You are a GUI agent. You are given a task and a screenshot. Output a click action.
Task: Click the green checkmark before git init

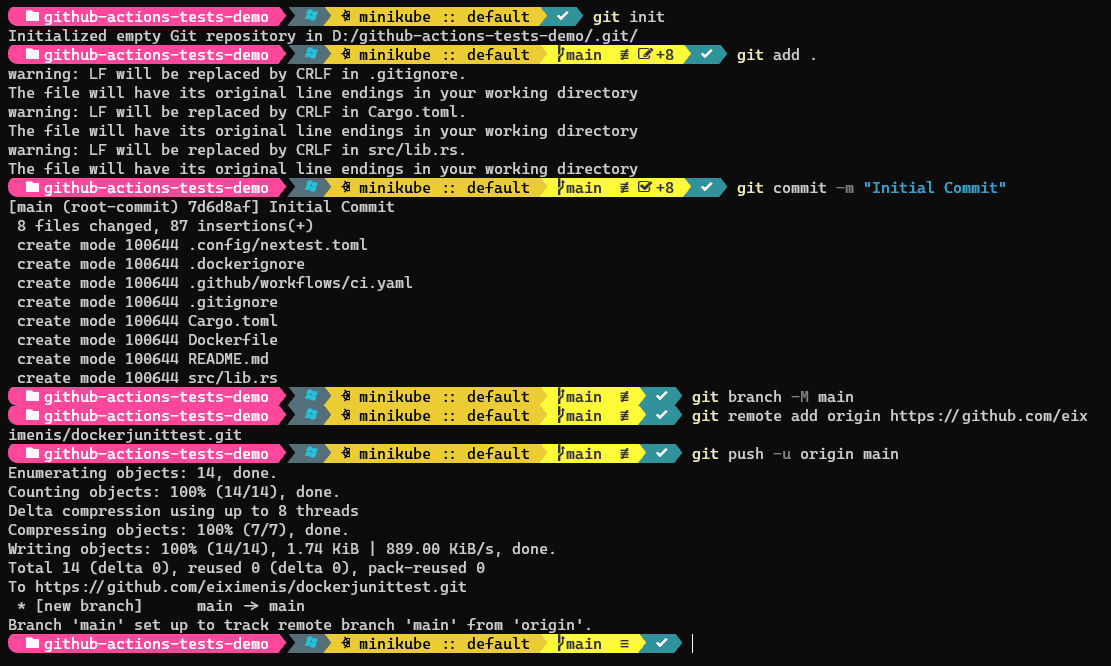563,17
